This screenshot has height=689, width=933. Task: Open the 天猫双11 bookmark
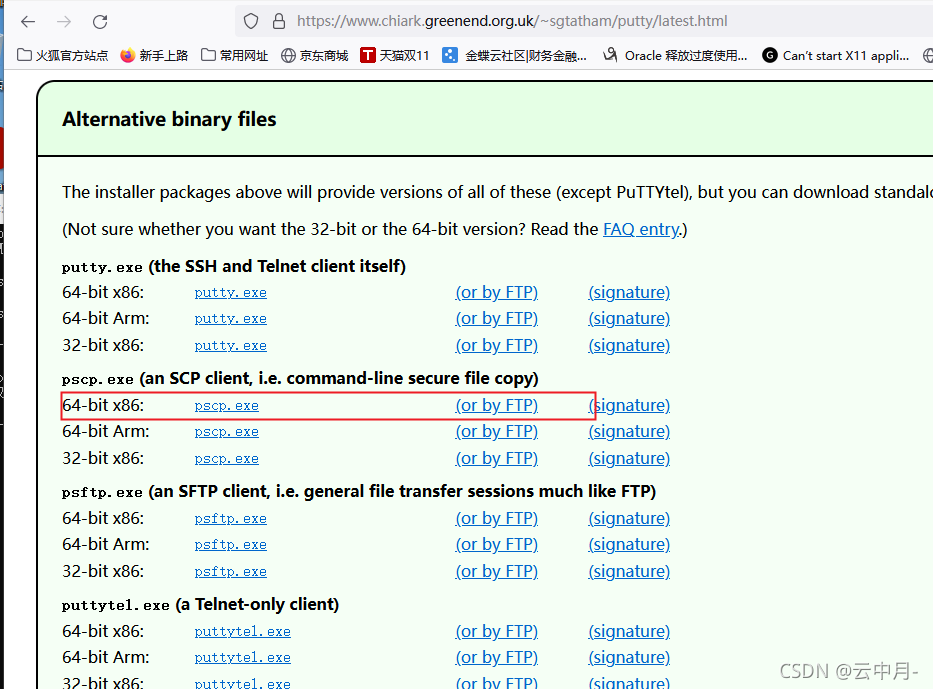point(395,55)
